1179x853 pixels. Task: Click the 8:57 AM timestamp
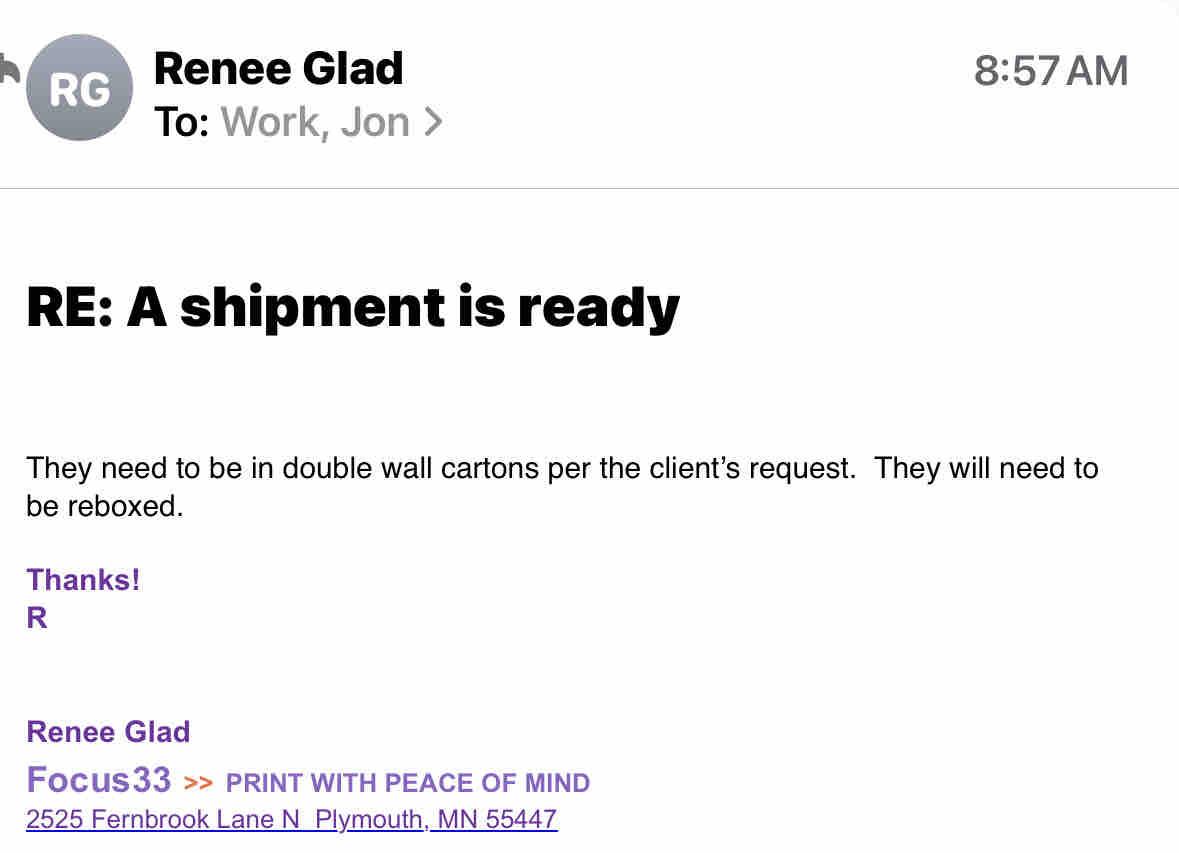(x=1050, y=71)
